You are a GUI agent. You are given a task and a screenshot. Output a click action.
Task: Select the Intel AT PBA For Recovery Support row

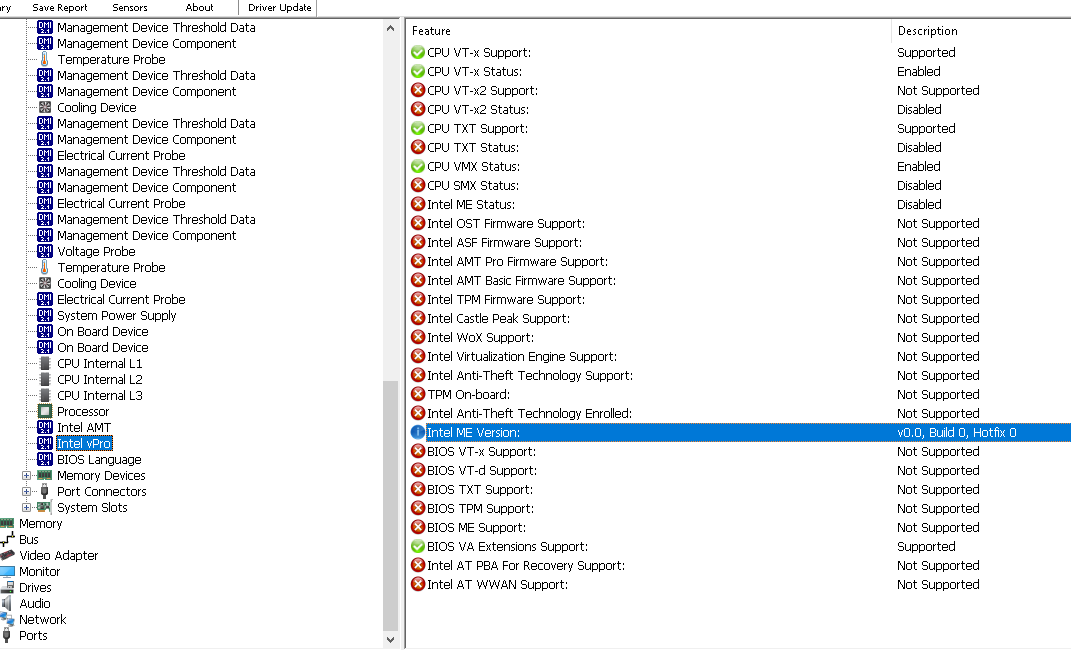tap(739, 565)
